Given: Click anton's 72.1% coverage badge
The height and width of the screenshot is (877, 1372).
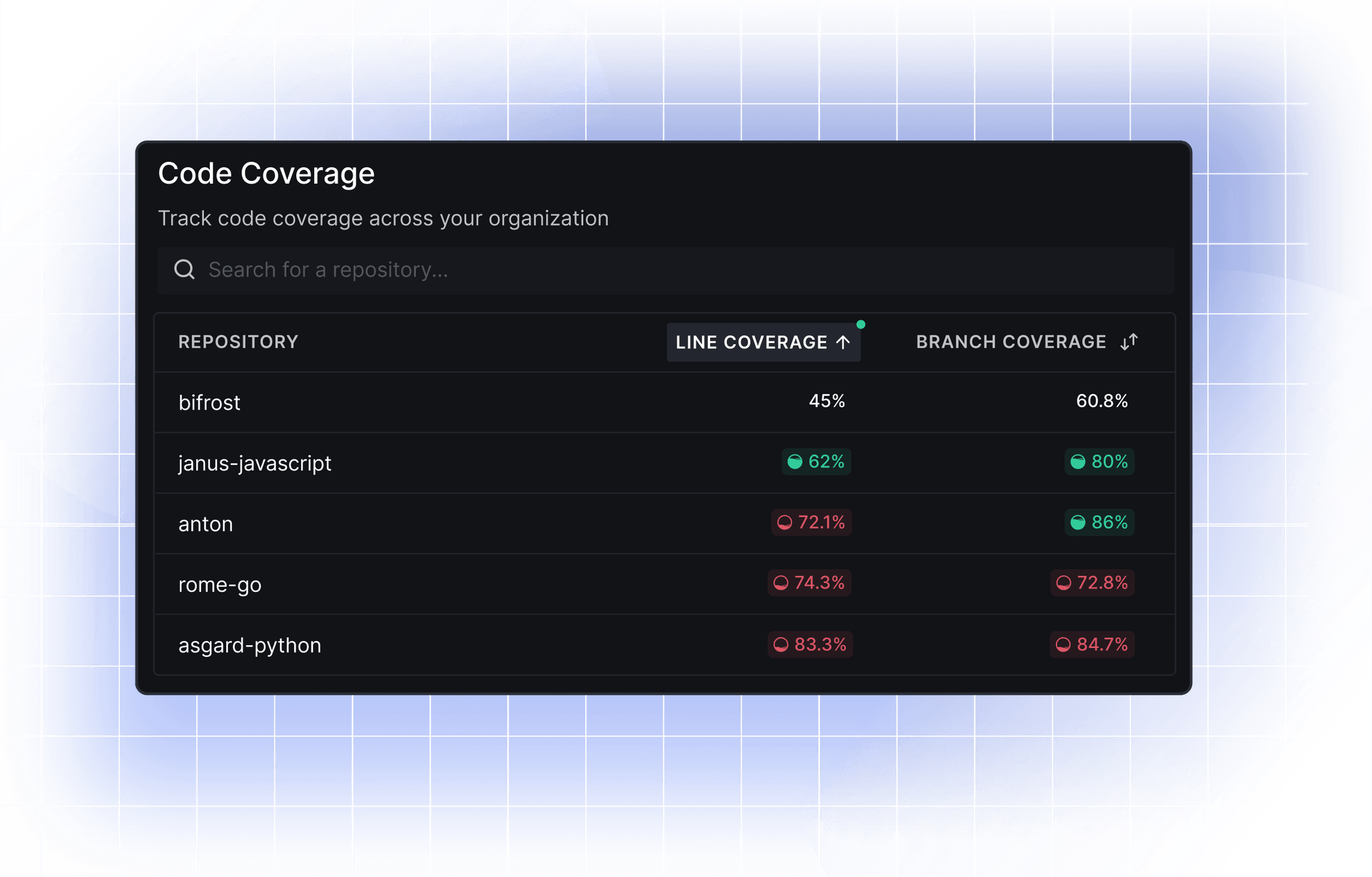Looking at the screenshot, I should pyautogui.click(x=812, y=522).
